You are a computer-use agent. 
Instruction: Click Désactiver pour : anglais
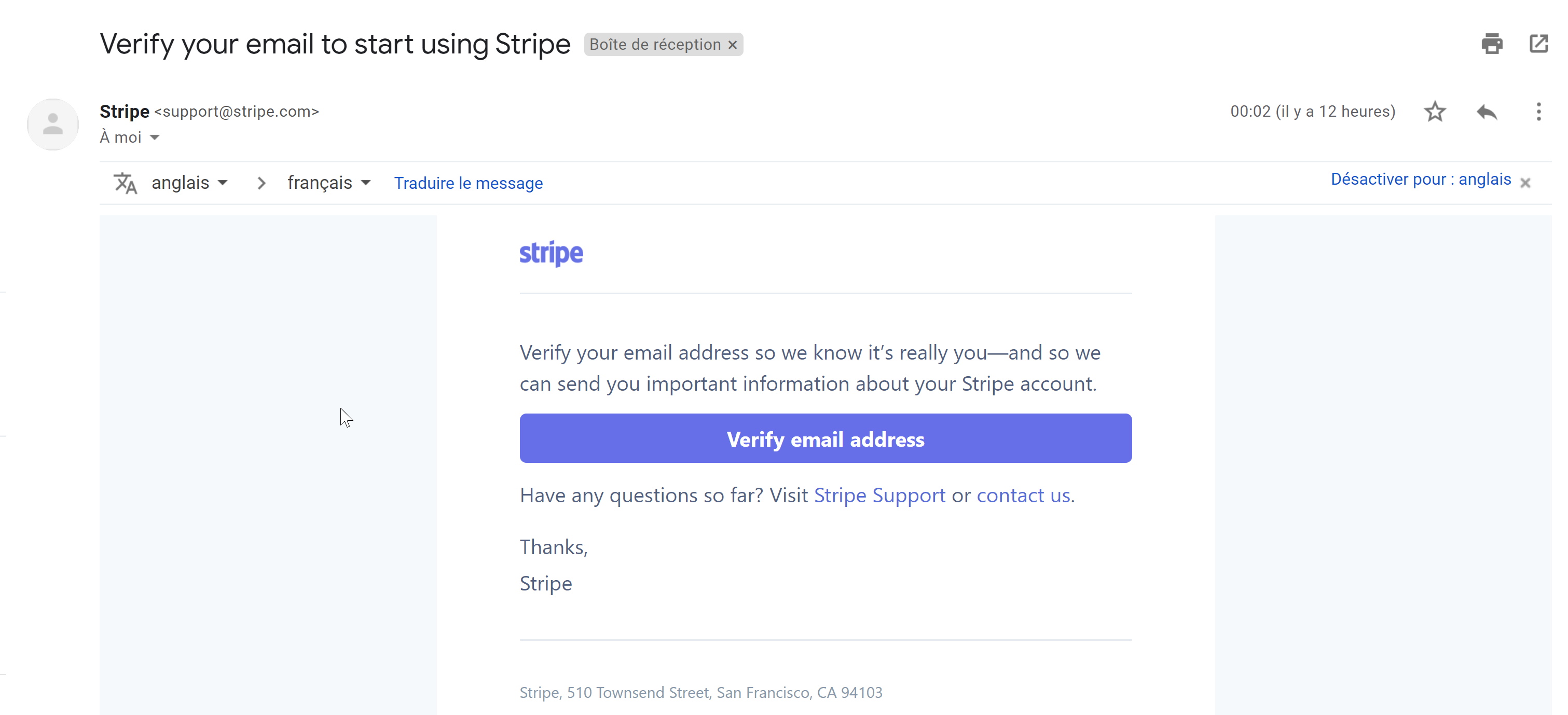(x=1420, y=180)
